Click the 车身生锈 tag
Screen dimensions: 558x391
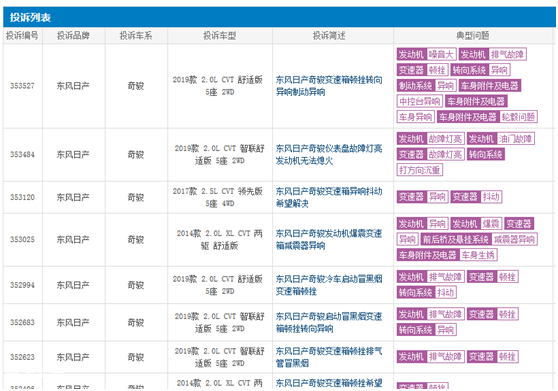[478, 255]
